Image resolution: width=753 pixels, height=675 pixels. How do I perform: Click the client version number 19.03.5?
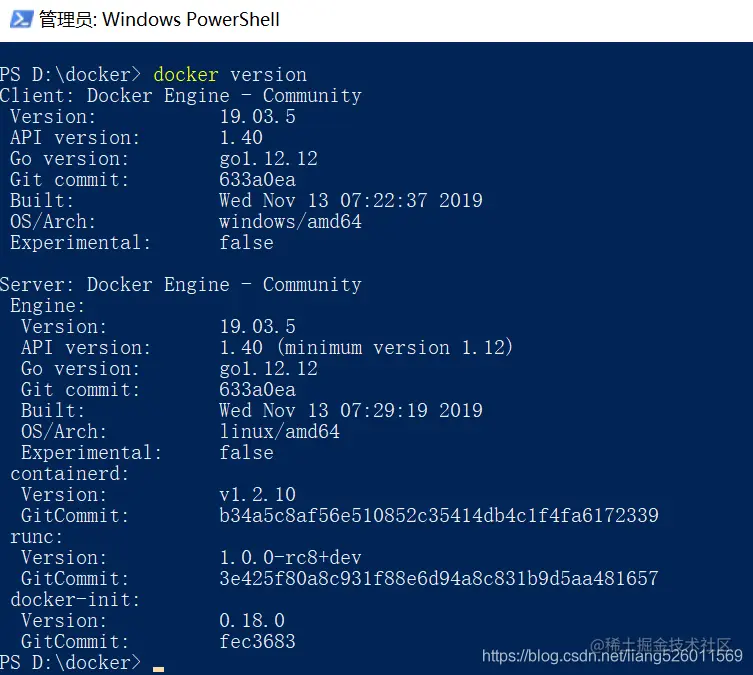pos(257,117)
